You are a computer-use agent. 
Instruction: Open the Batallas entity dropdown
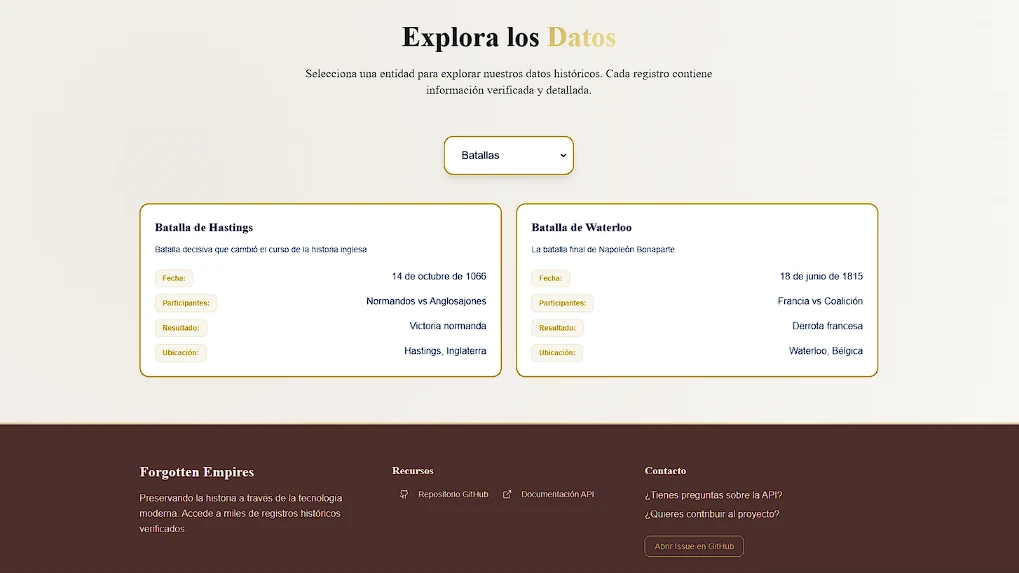click(x=508, y=155)
